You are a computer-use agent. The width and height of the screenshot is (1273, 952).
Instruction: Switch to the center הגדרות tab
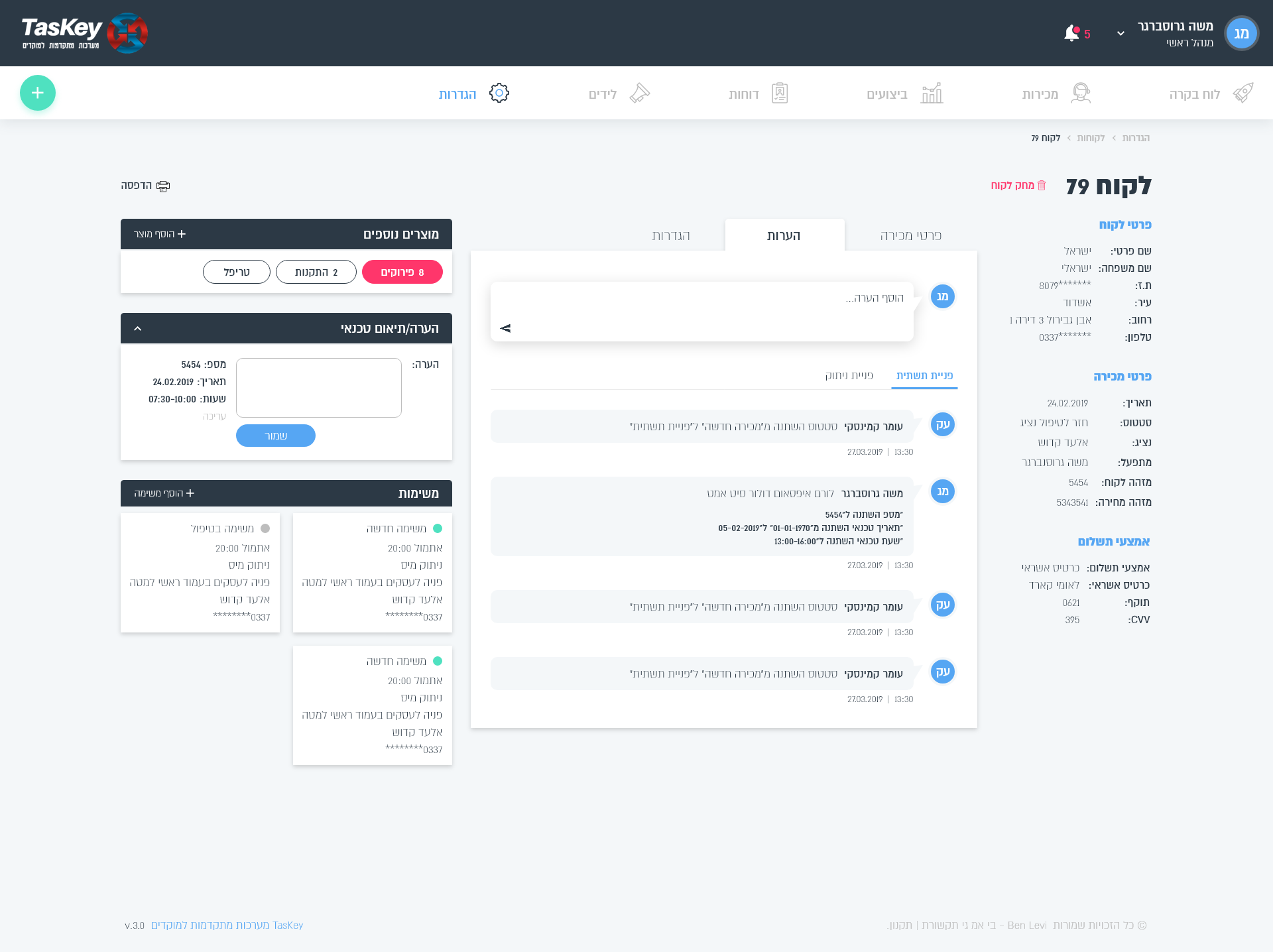tap(671, 235)
